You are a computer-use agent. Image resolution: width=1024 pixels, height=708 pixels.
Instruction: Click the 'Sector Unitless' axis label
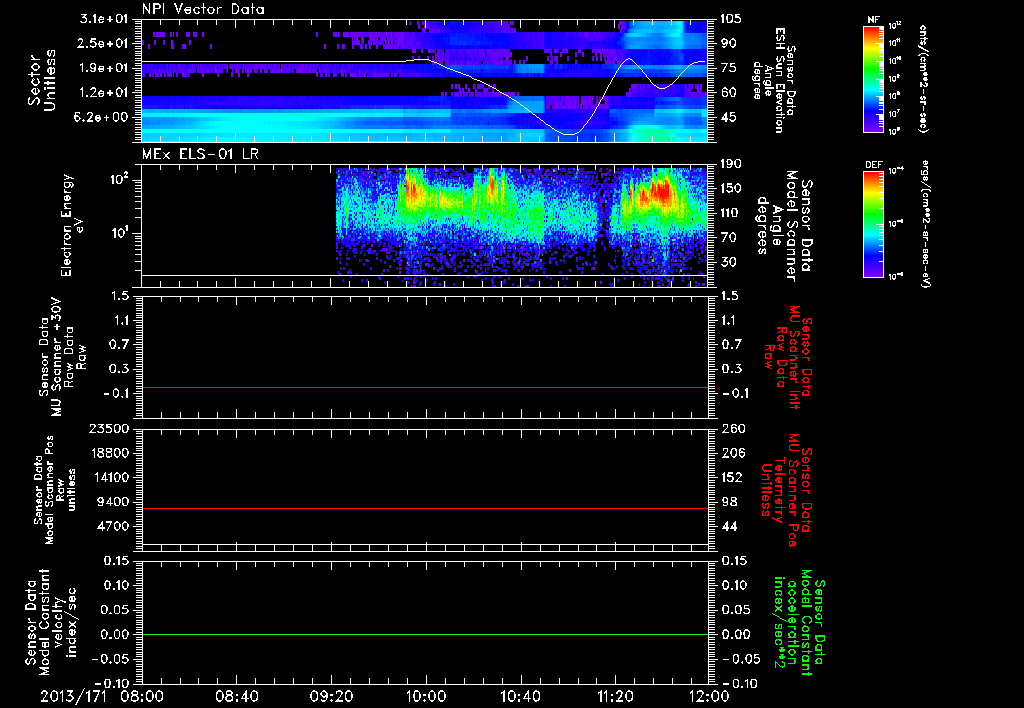(42, 80)
